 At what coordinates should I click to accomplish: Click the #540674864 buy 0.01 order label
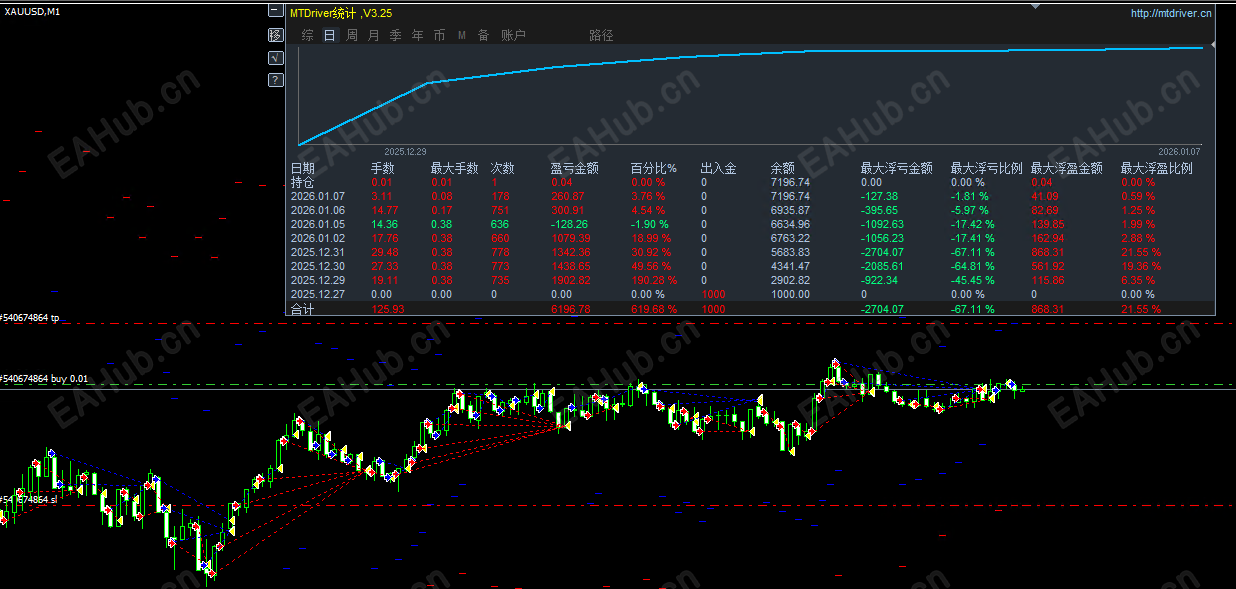(x=44, y=380)
